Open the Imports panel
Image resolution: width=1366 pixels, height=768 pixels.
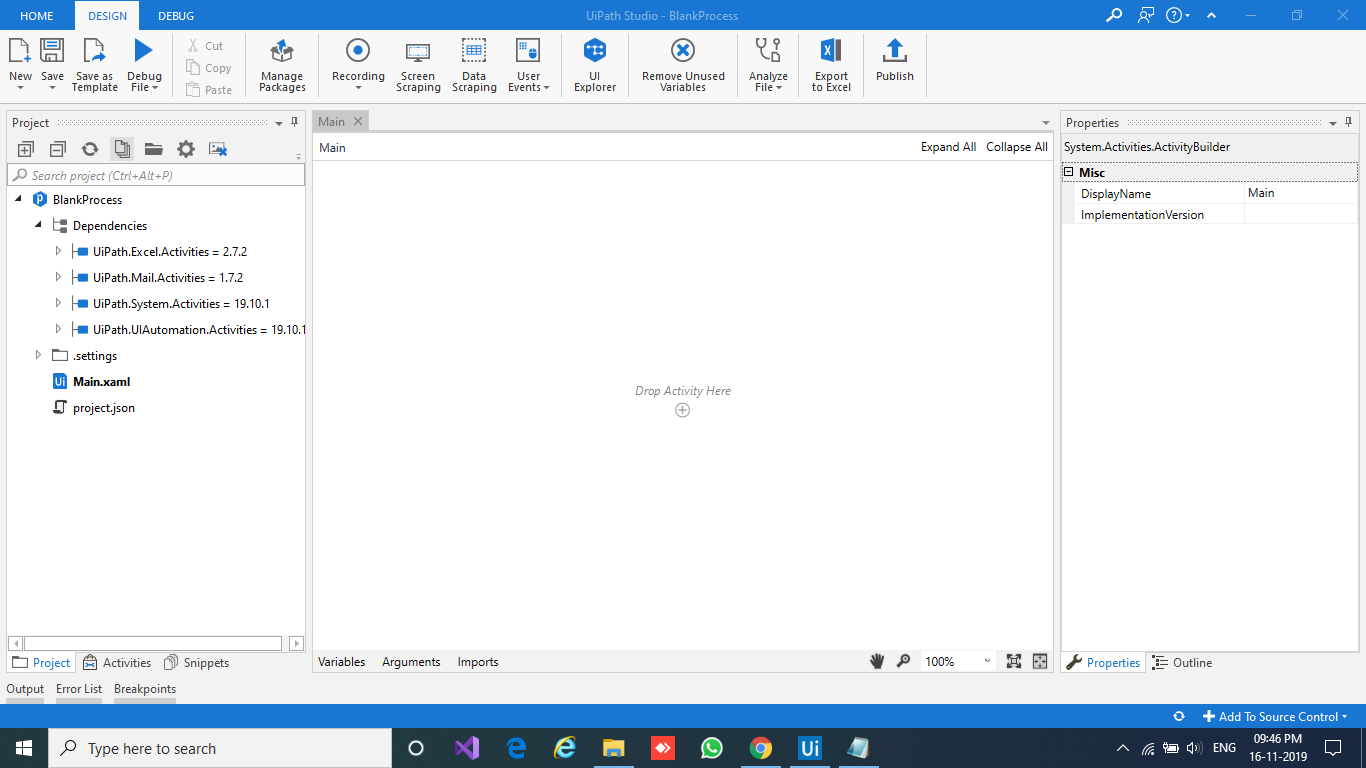click(478, 661)
